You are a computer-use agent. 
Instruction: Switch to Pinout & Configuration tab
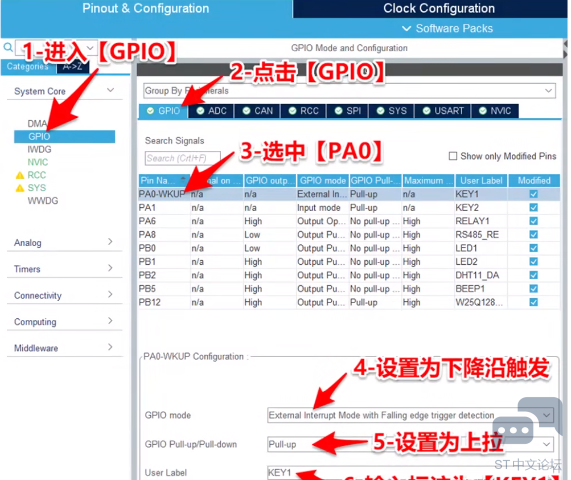(146, 9)
